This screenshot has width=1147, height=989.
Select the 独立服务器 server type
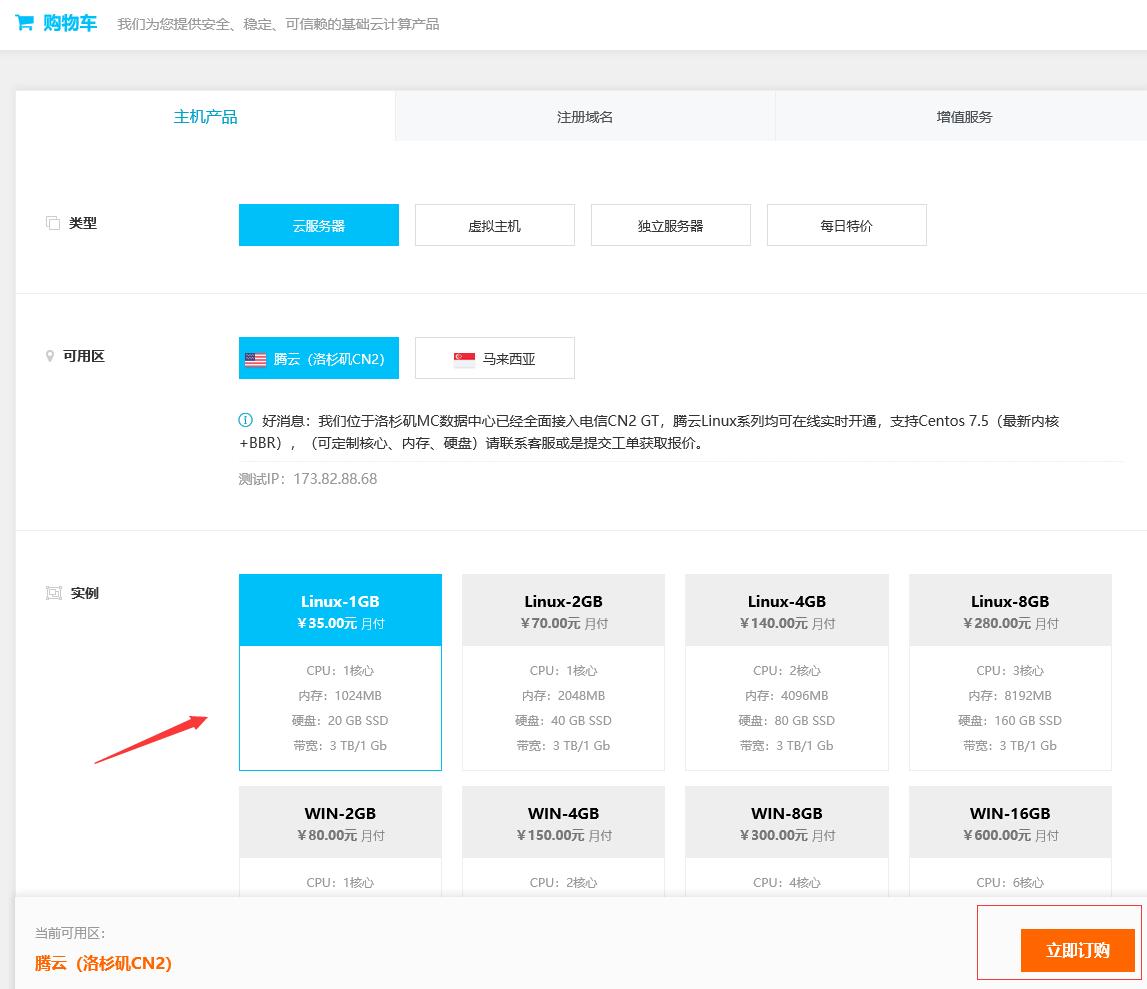[x=670, y=224]
